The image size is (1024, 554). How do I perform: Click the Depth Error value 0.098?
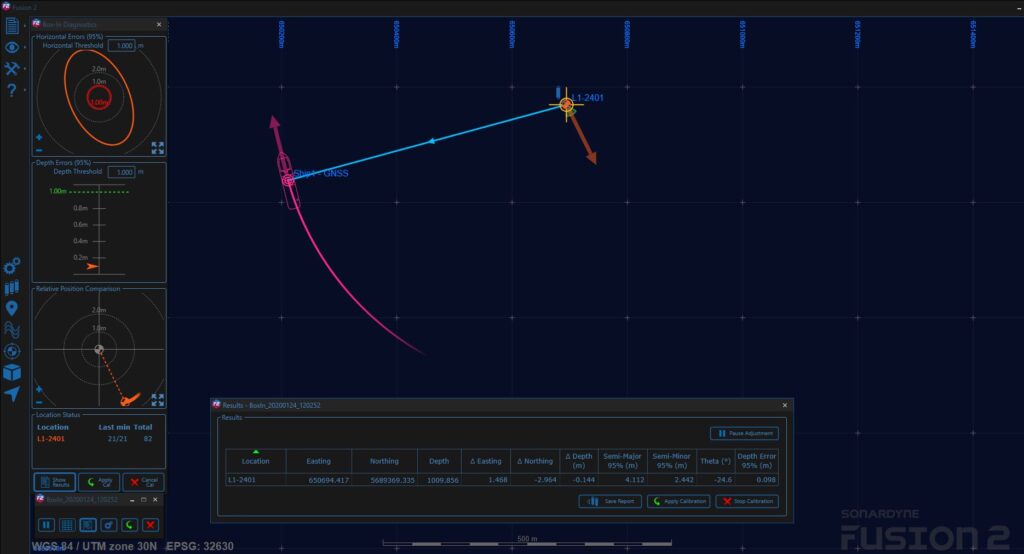(767, 480)
